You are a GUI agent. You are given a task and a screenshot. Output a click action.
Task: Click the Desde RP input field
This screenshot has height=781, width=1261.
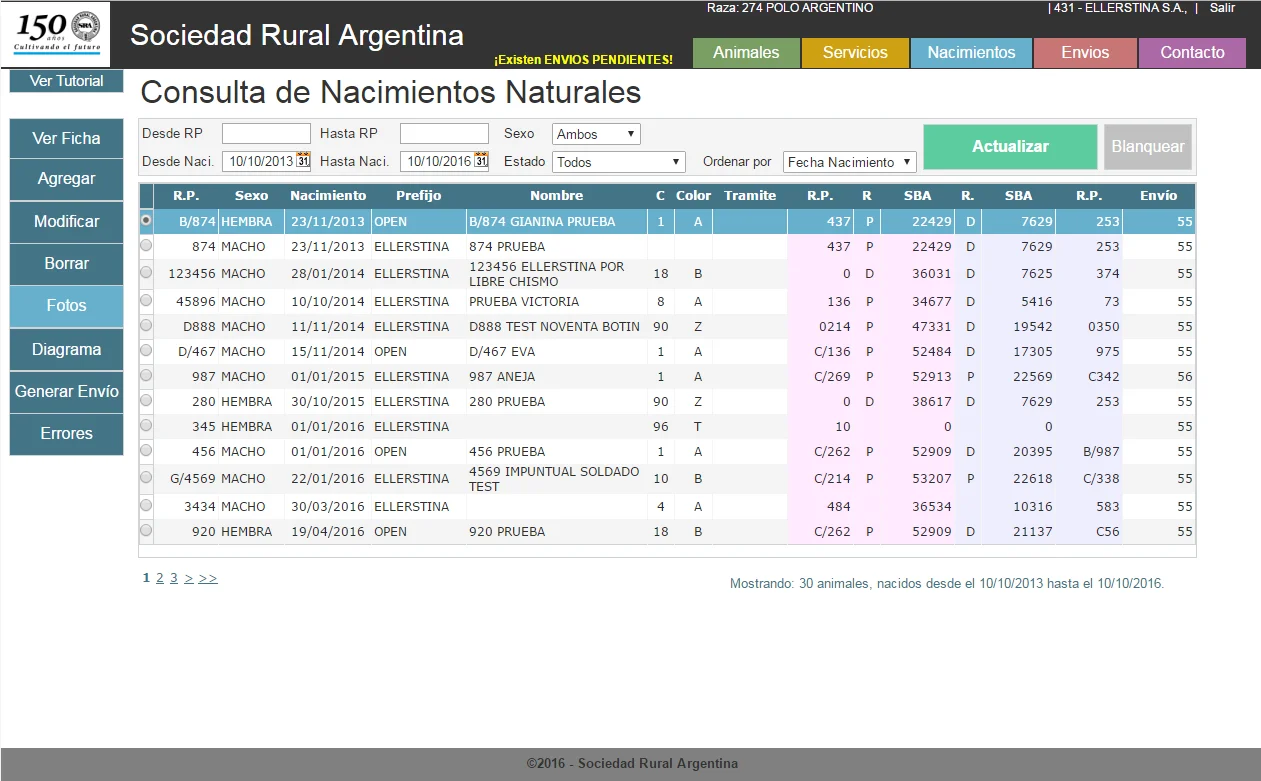pos(266,134)
